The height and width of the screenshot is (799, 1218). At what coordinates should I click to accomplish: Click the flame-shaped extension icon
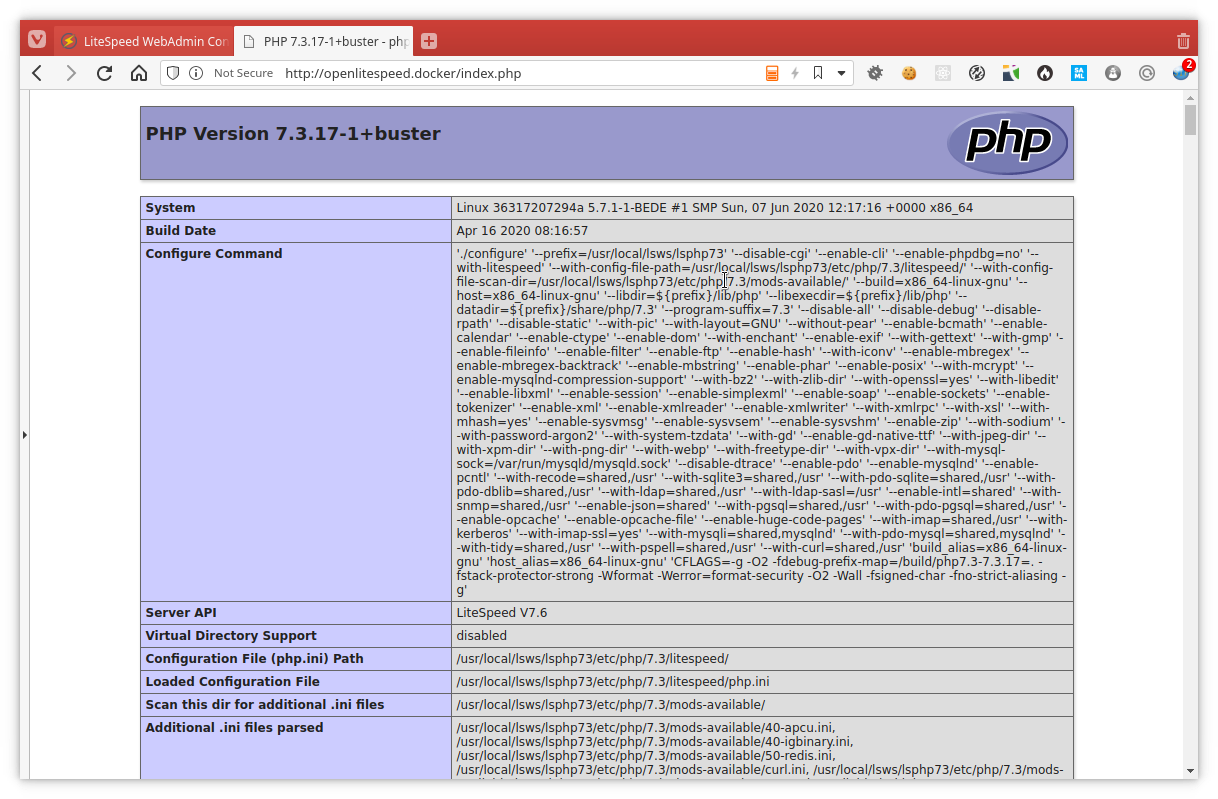click(1044, 73)
